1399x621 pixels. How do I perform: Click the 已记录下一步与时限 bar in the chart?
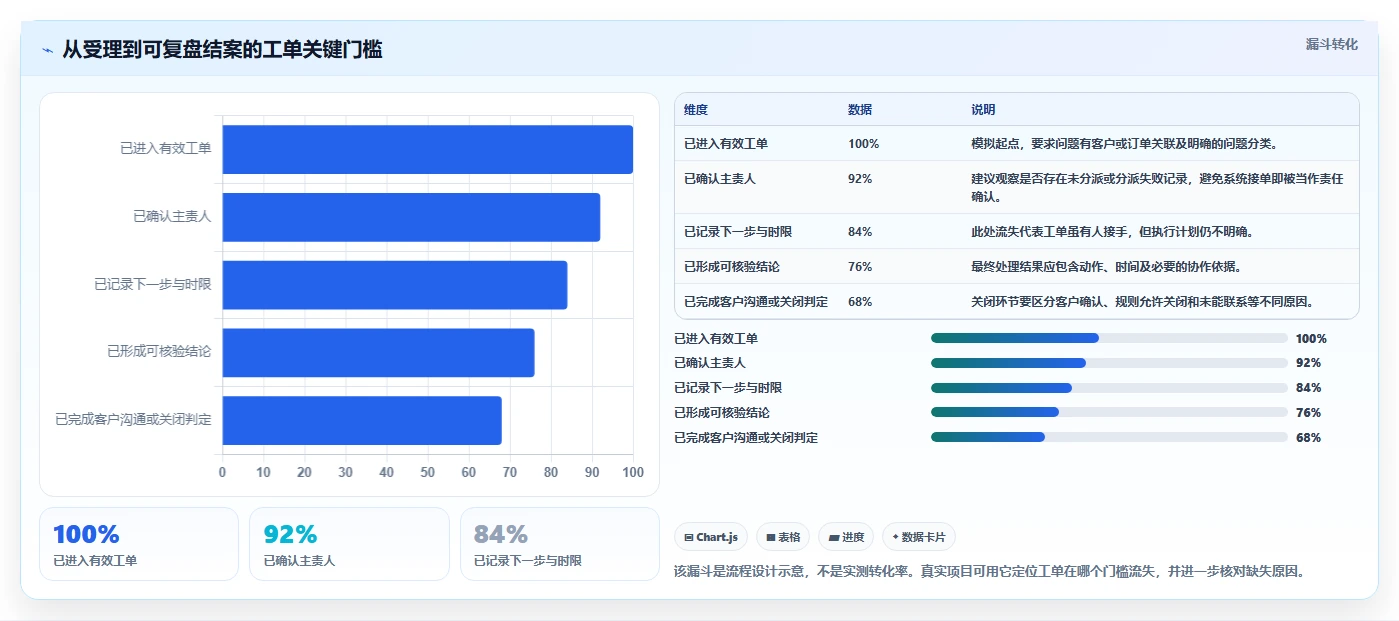click(x=395, y=285)
